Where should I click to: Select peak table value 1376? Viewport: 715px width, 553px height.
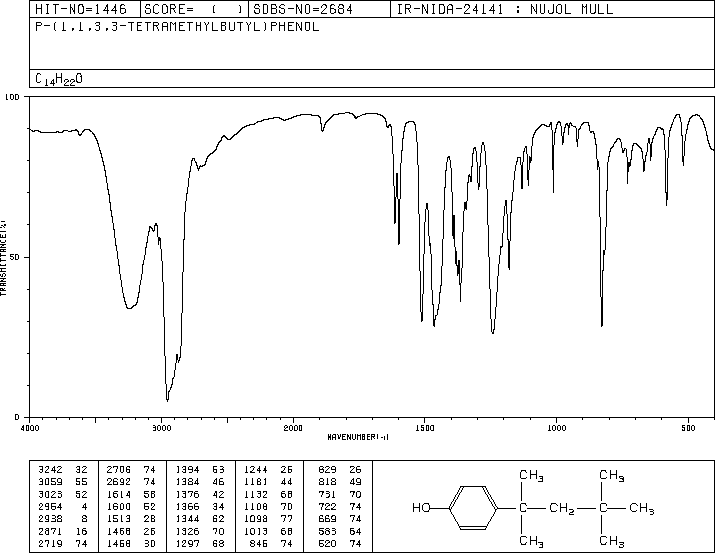point(187,495)
